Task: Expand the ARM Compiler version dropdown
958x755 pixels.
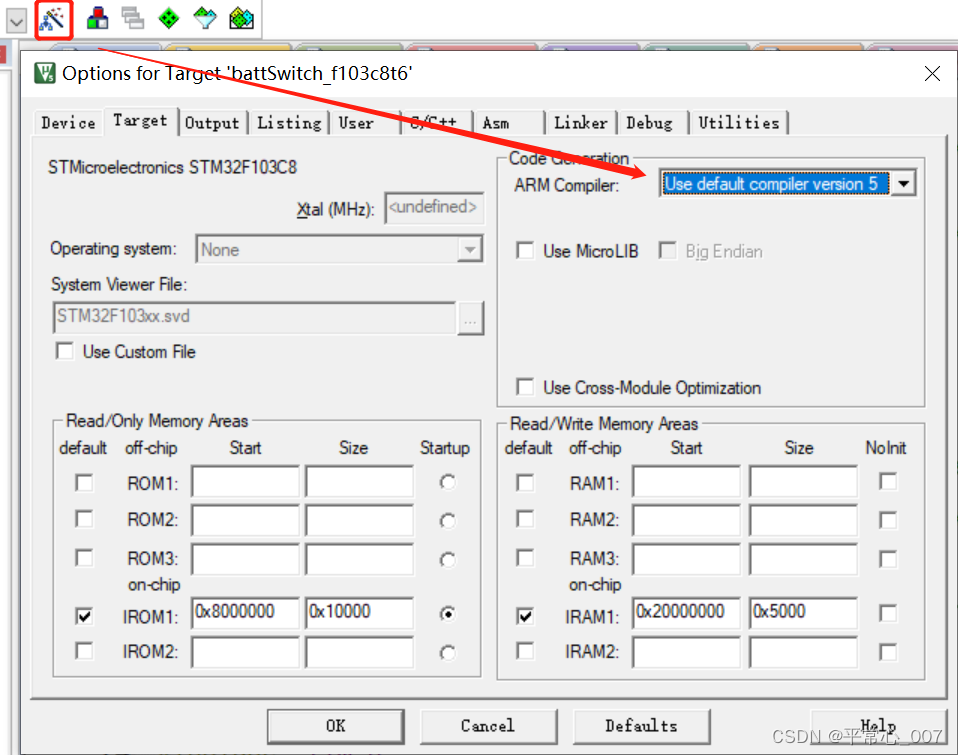Action: [904, 184]
